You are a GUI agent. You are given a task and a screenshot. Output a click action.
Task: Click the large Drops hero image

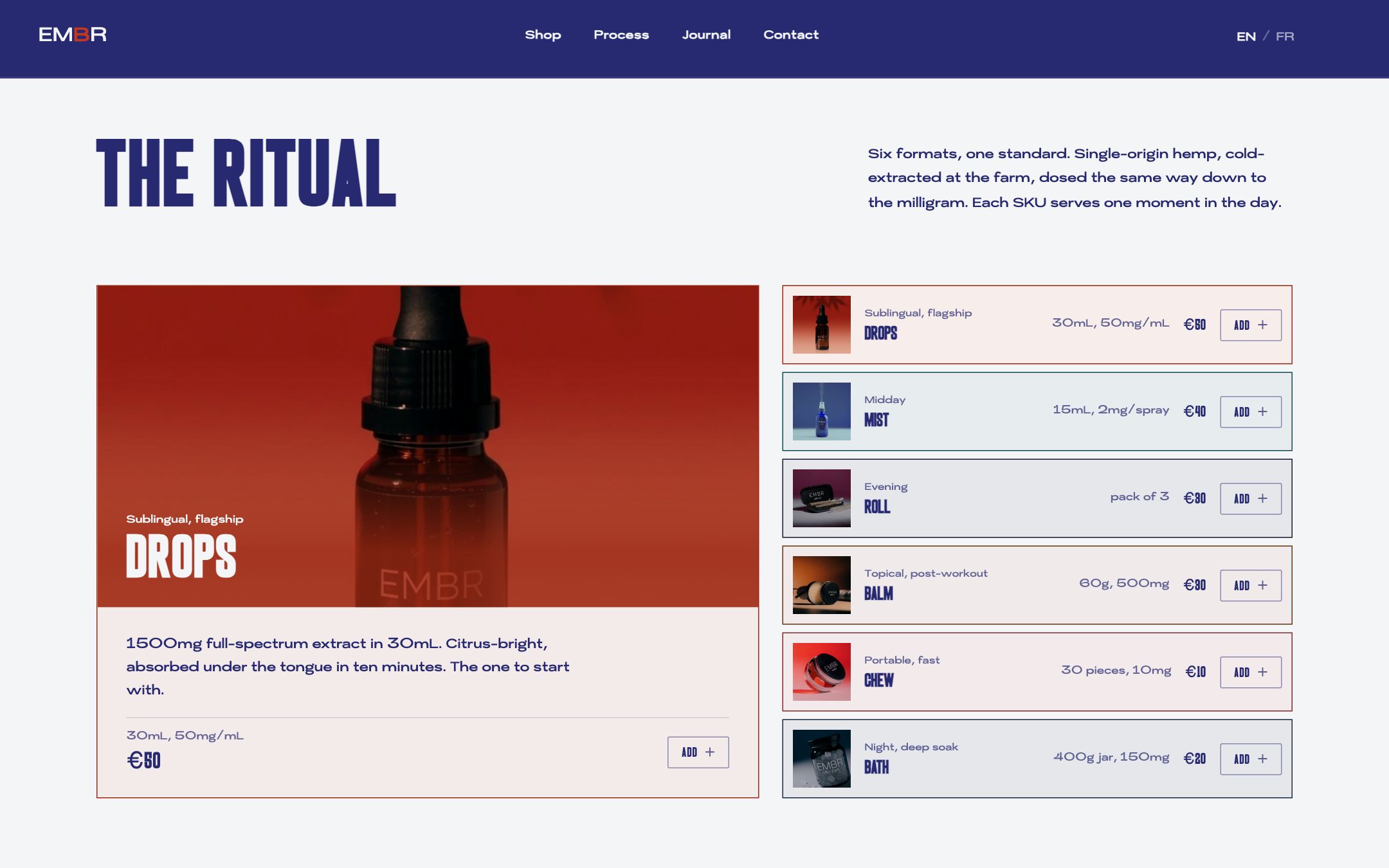coord(428,446)
